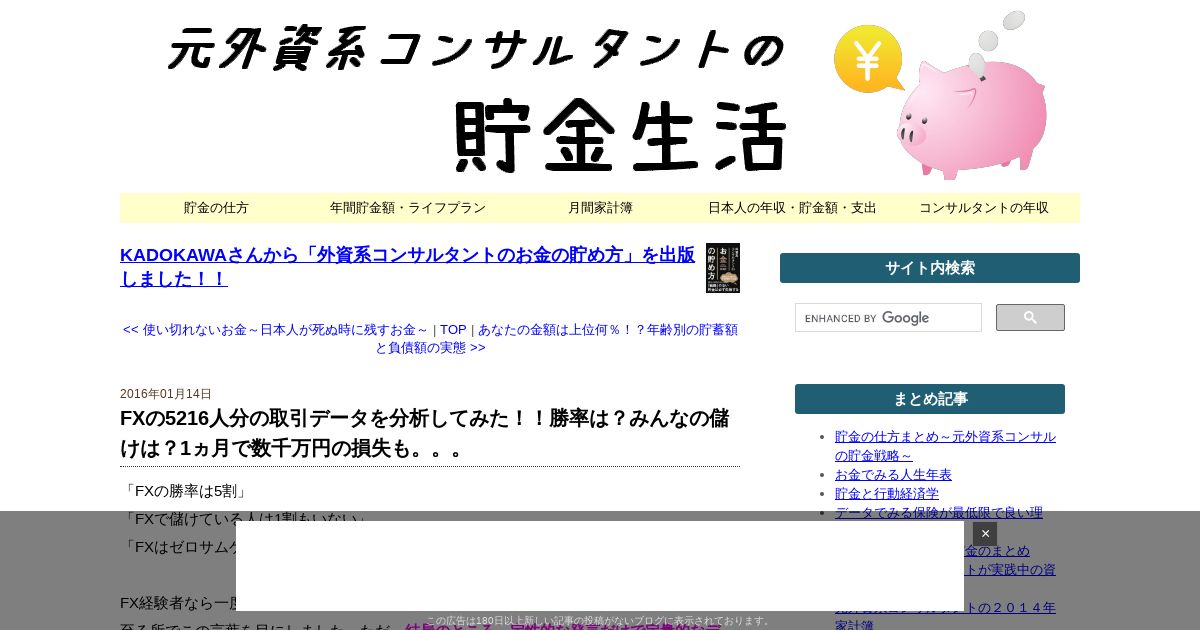Viewport: 1200px width, 630px height.
Task: Click the yen speech bubble icon
Action: click(868, 60)
